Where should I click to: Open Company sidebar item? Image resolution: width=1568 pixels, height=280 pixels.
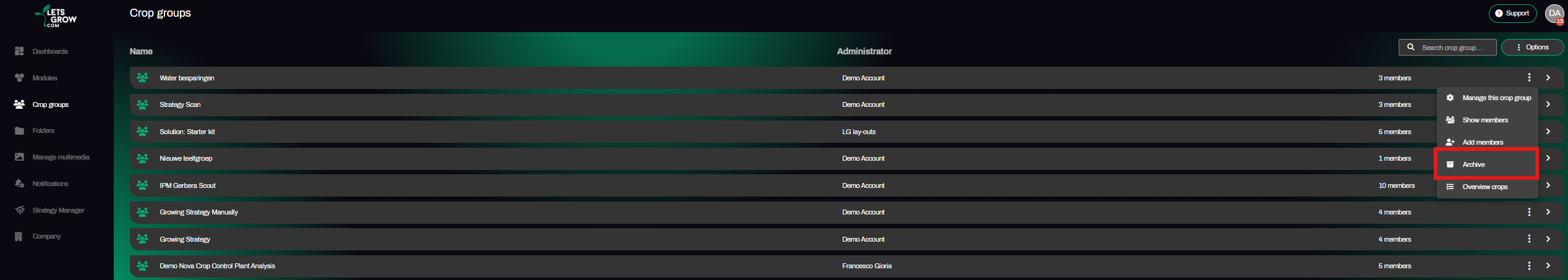pyautogui.click(x=37, y=236)
